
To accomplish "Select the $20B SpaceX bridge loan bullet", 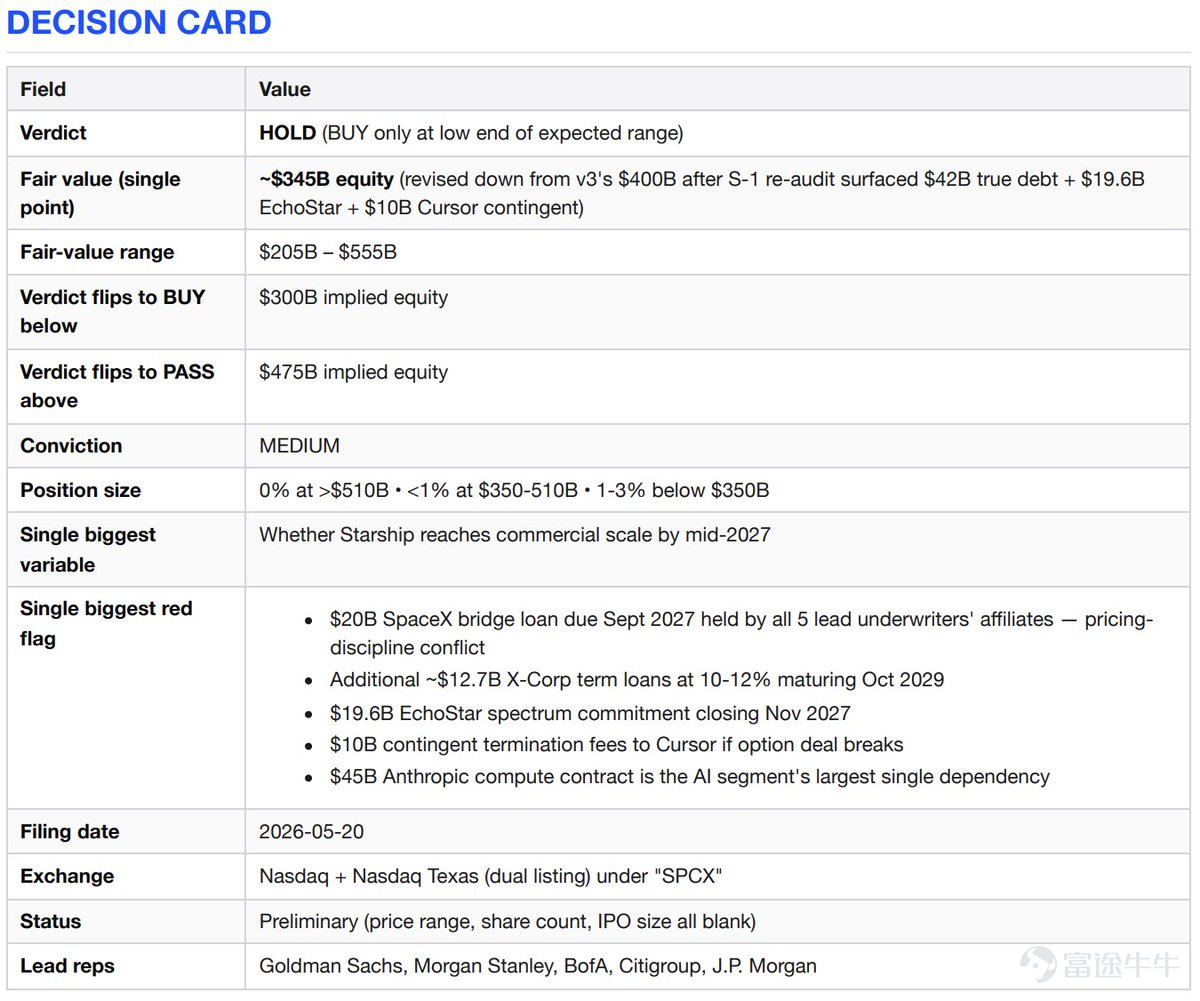I will pos(741,633).
